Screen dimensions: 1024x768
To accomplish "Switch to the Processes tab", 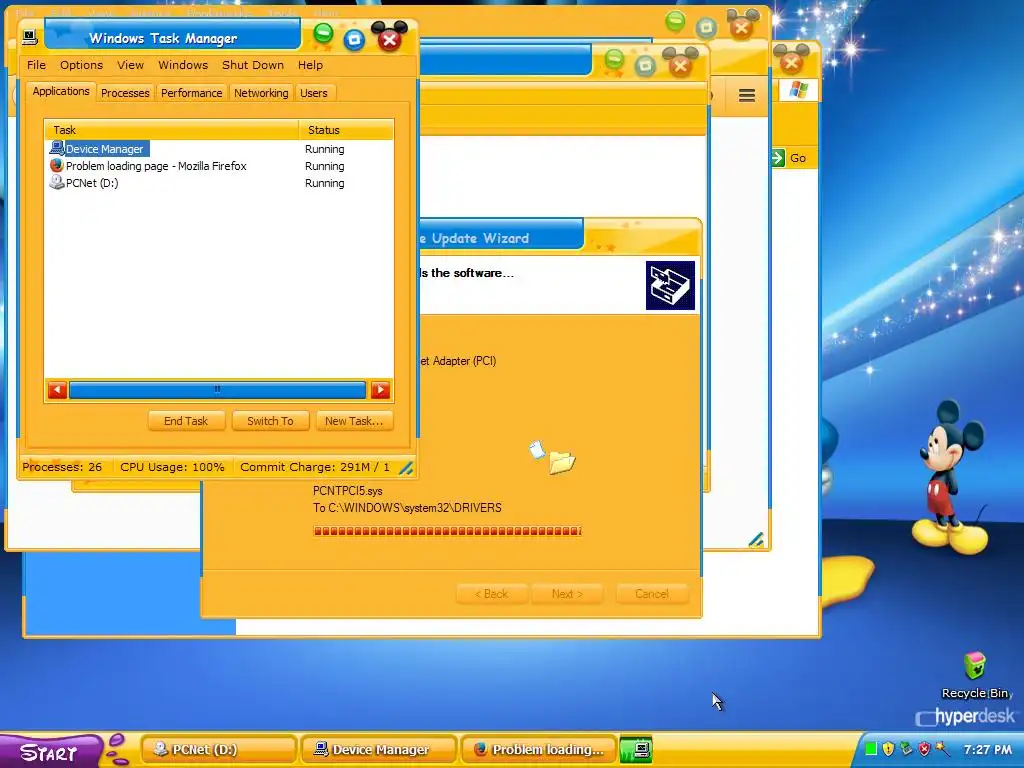I will click(125, 93).
